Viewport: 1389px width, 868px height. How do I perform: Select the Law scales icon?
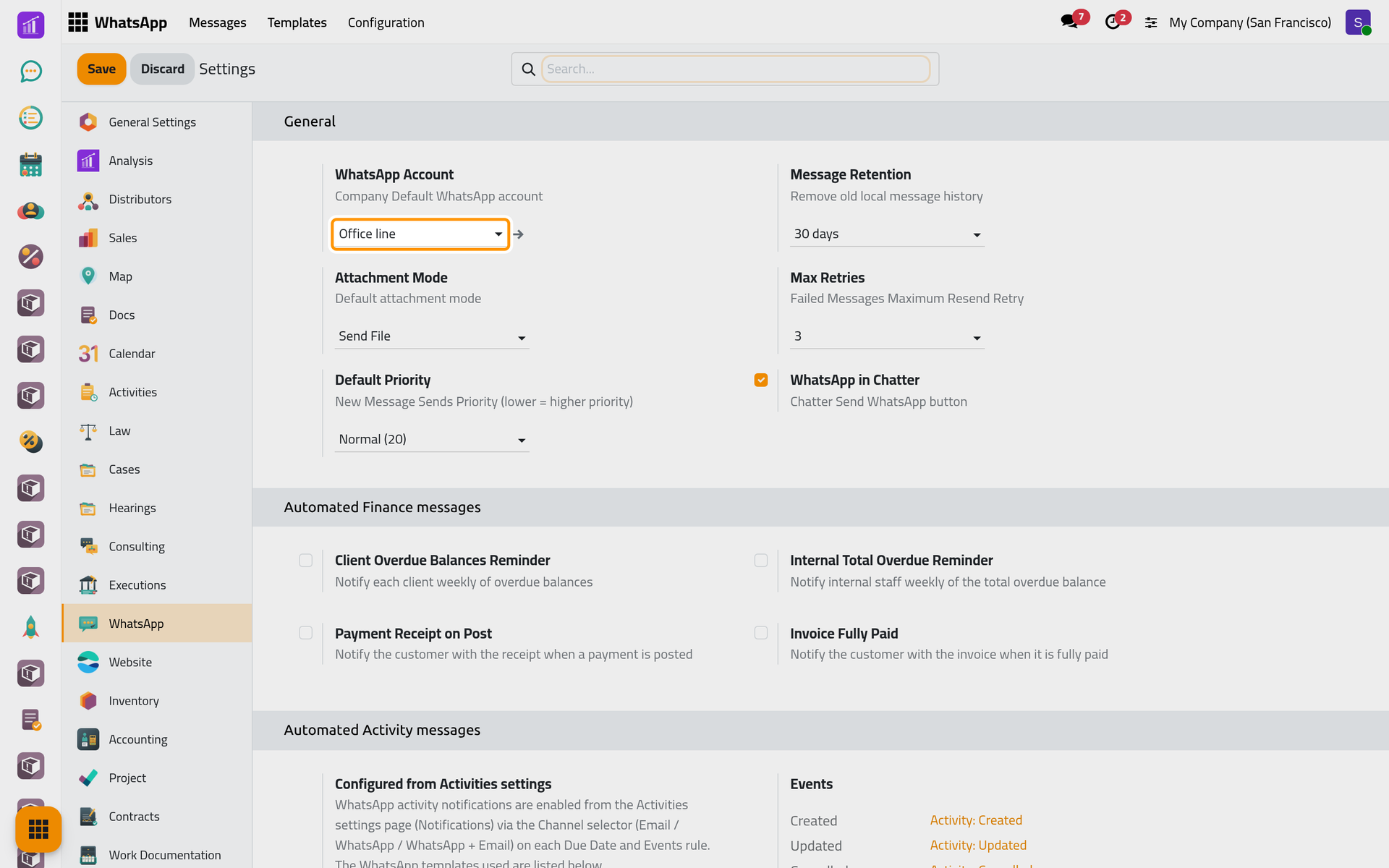(88, 431)
